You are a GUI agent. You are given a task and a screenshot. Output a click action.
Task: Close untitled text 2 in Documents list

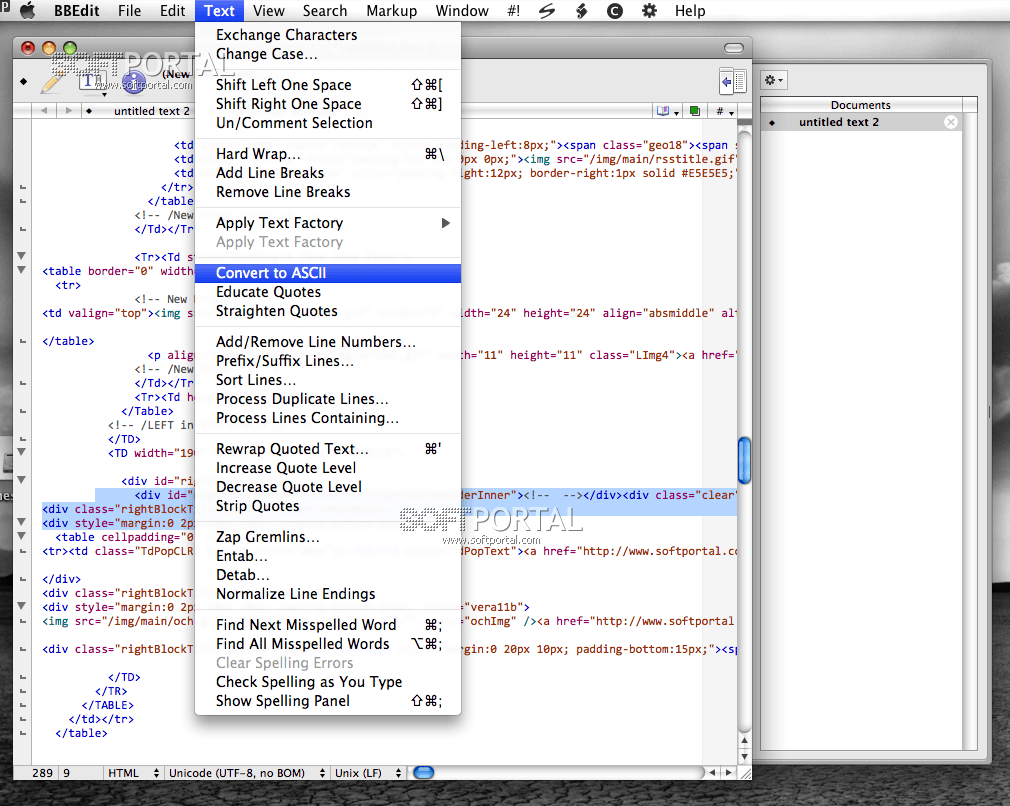(951, 122)
